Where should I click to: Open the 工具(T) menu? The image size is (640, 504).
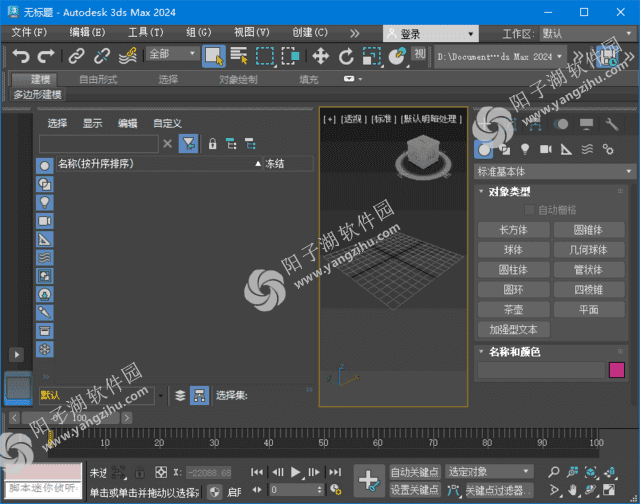(x=145, y=32)
